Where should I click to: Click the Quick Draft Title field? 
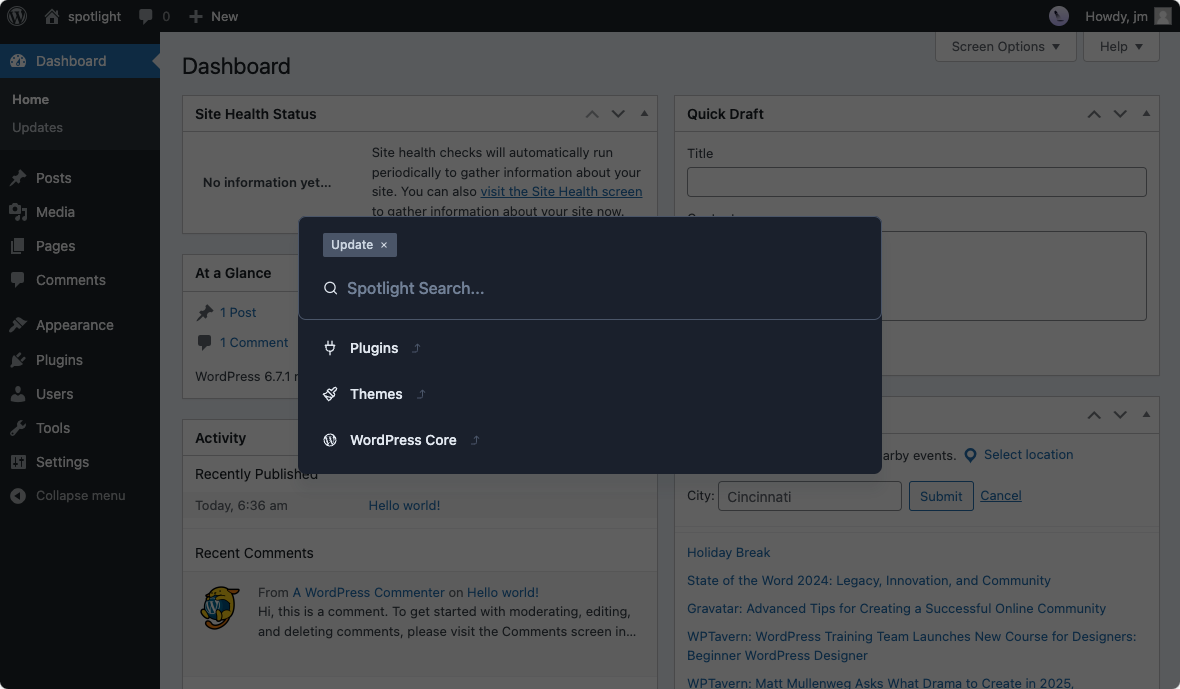(917, 182)
